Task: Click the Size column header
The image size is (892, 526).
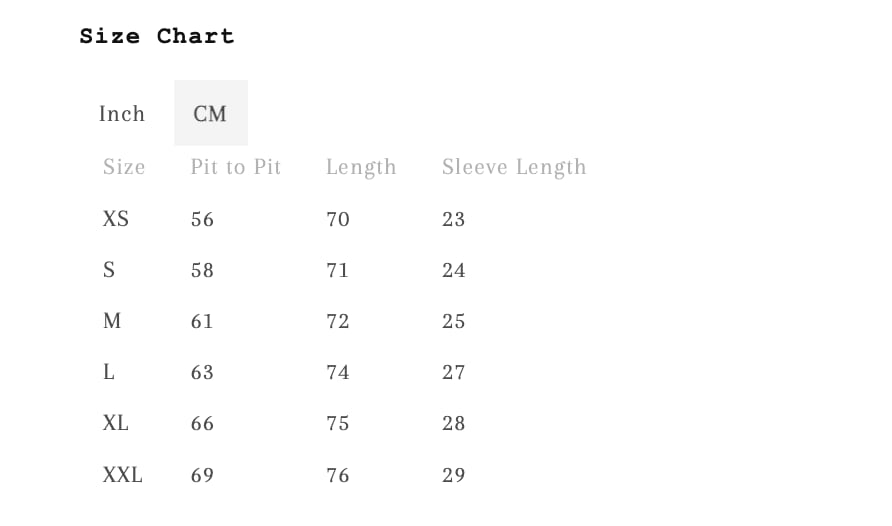Action: pos(124,167)
